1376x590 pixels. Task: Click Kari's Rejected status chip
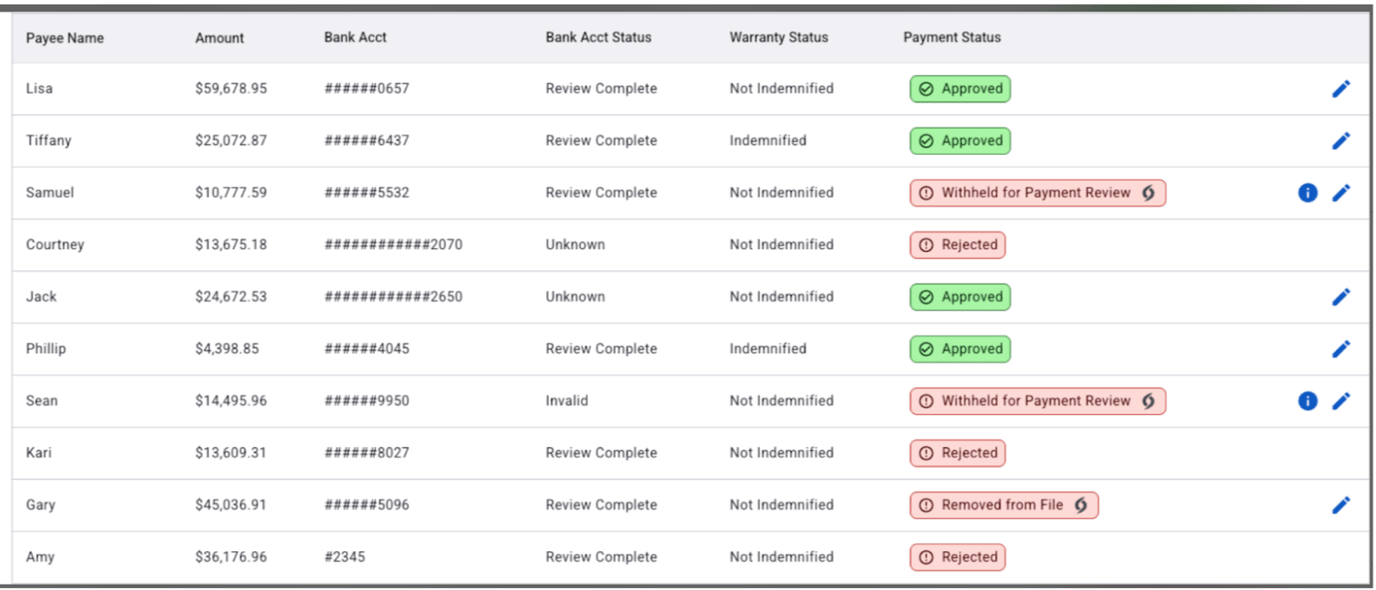(x=957, y=452)
